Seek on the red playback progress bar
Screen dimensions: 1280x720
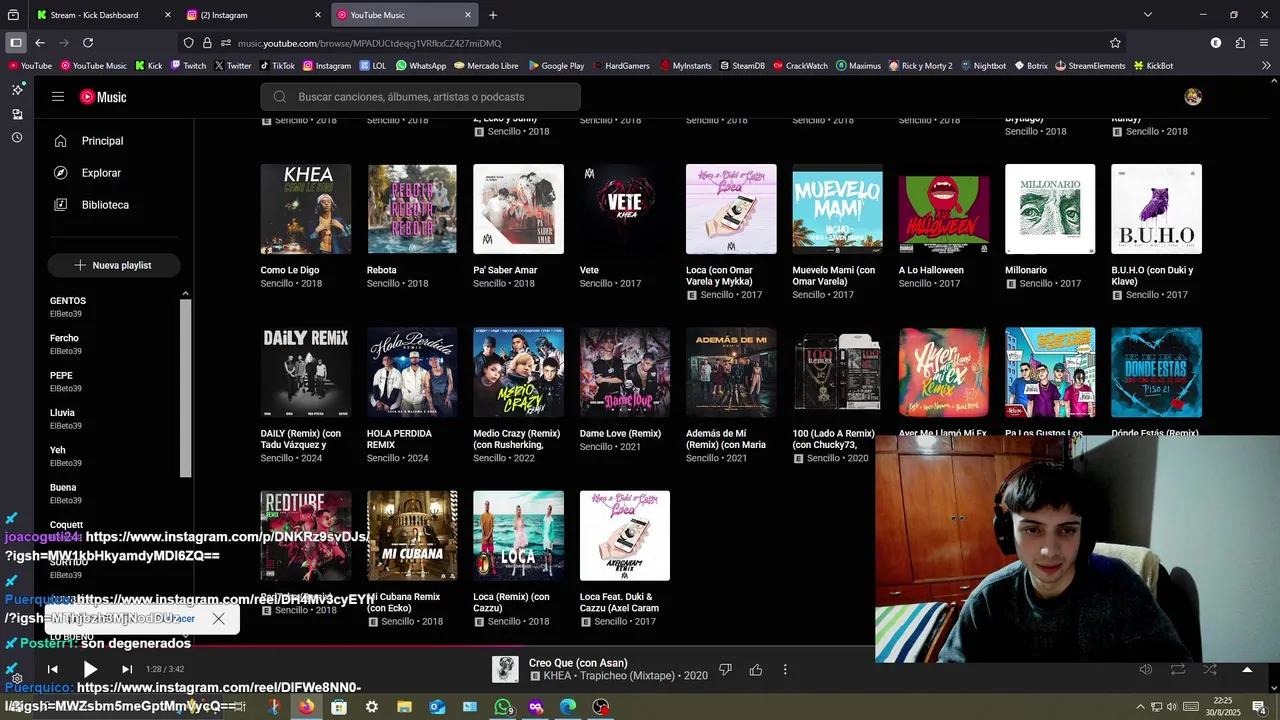pyautogui.click(x=640, y=646)
